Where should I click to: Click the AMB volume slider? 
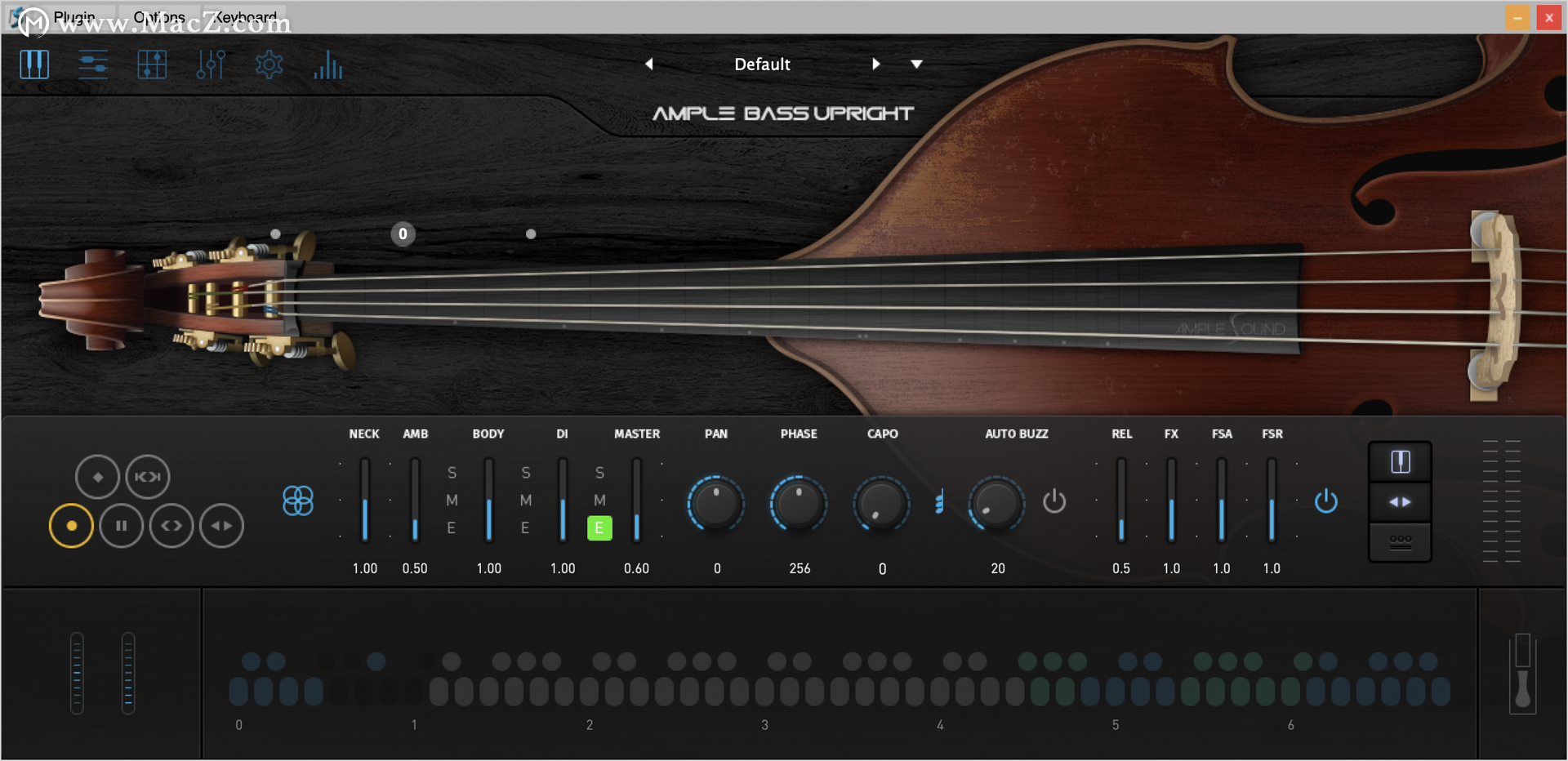pyautogui.click(x=415, y=500)
